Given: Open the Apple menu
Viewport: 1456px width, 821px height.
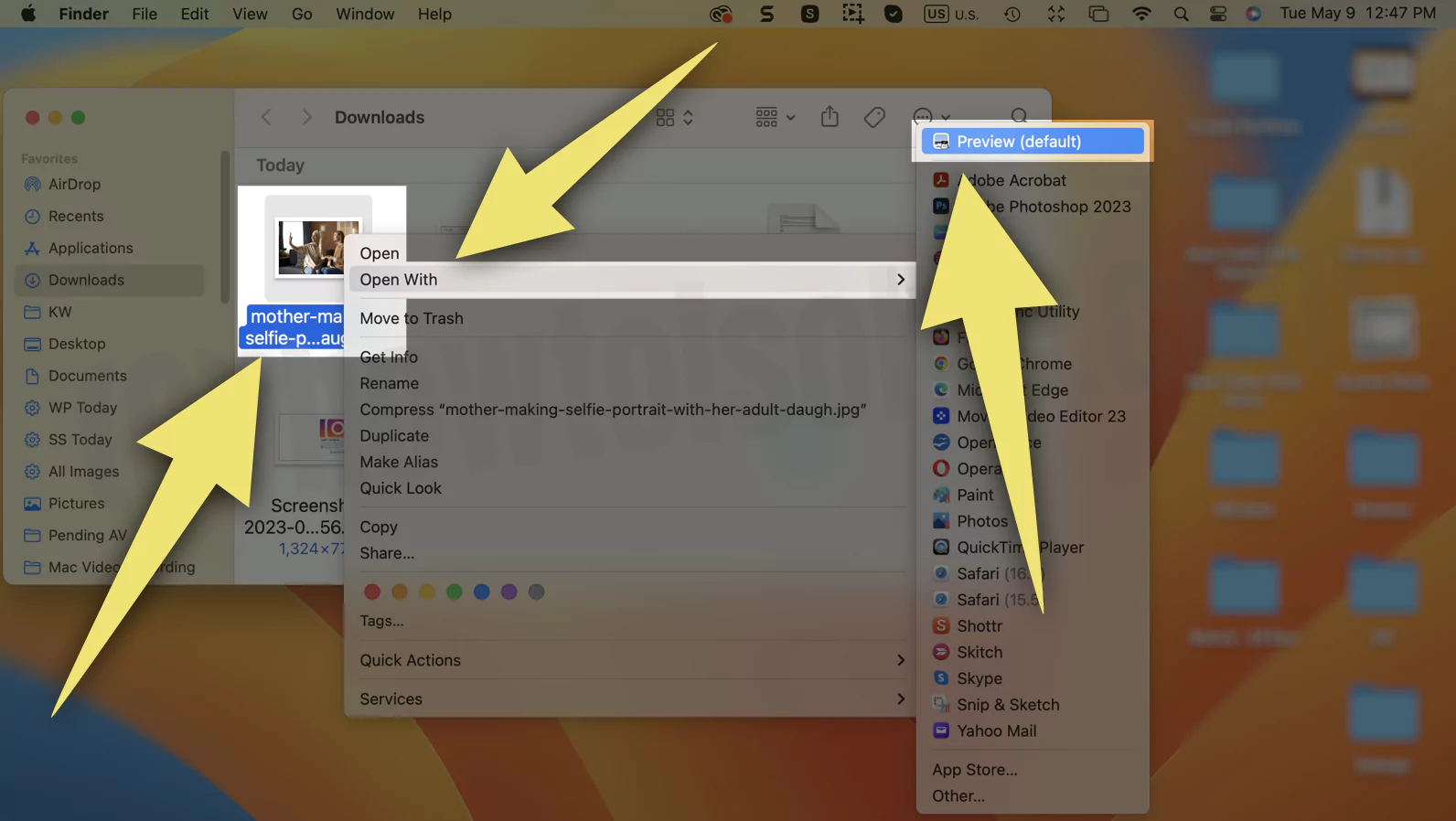Looking at the screenshot, I should pyautogui.click(x=28, y=14).
